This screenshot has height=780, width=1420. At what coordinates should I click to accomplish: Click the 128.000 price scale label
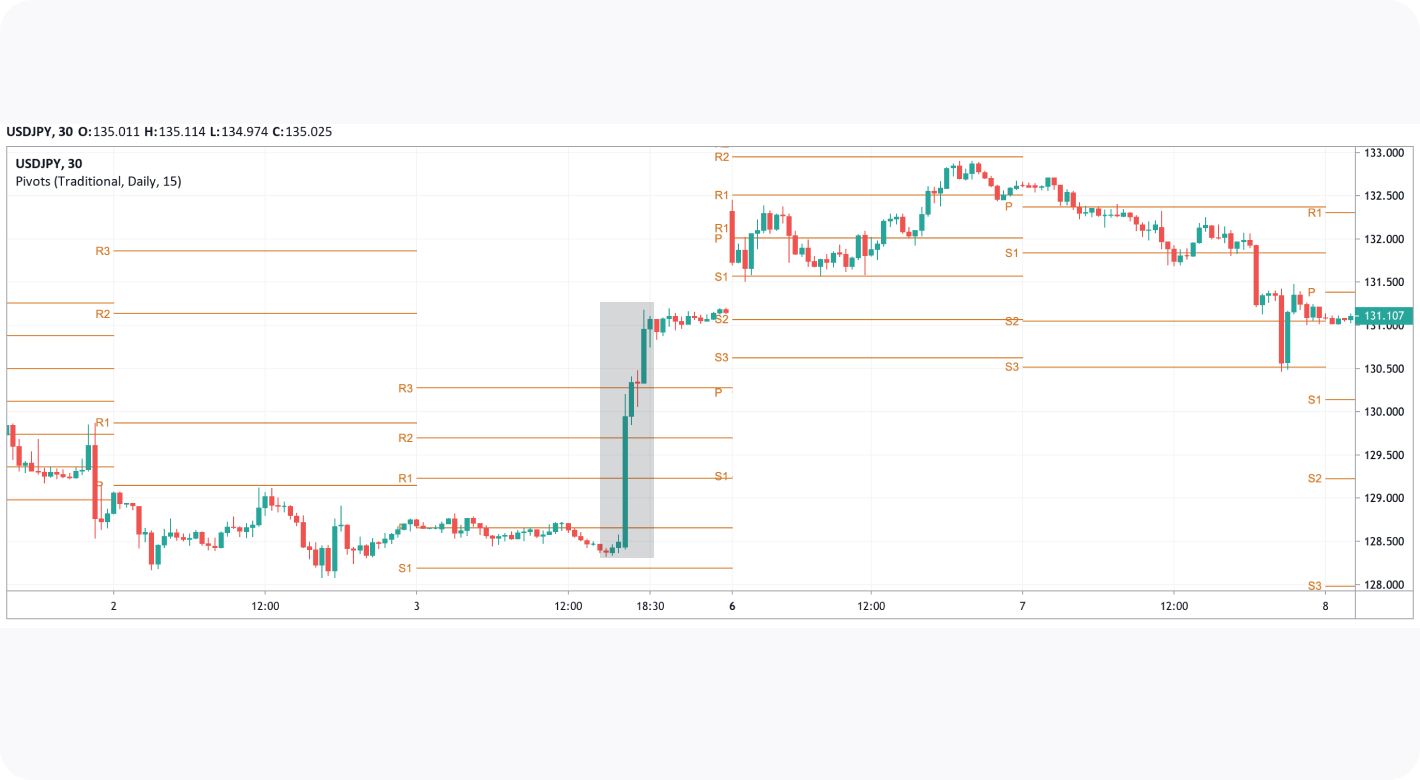(x=1385, y=585)
